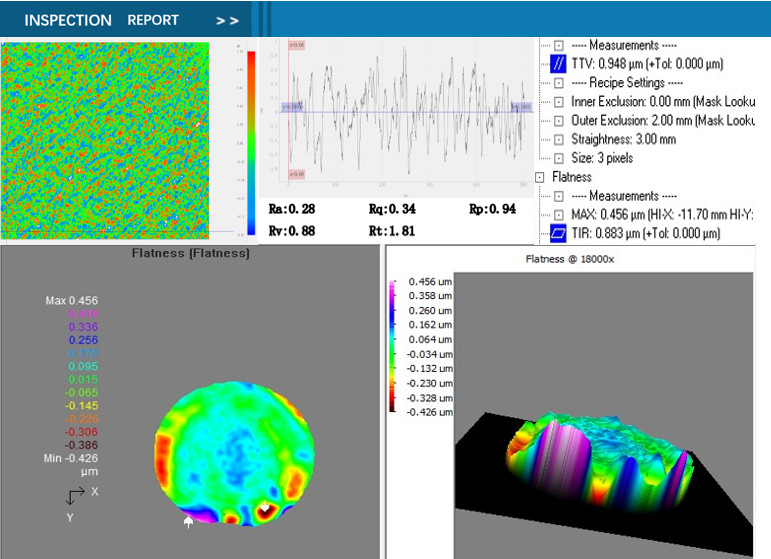The height and width of the screenshot is (559, 771).
Task: Switch to the REPORT tab
Action: (153, 20)
